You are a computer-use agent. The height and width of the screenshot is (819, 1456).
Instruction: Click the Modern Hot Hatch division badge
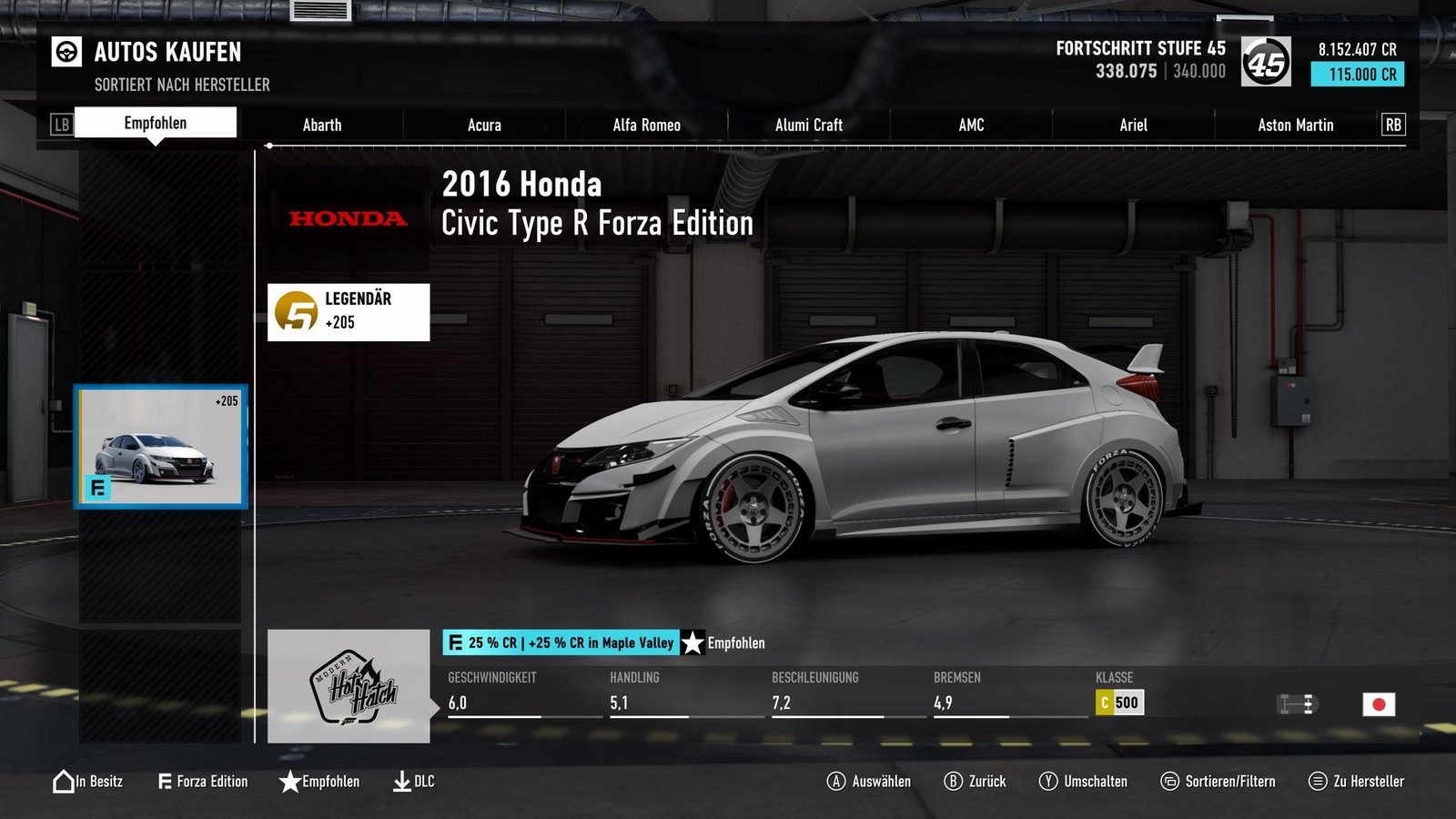[349, 686]
